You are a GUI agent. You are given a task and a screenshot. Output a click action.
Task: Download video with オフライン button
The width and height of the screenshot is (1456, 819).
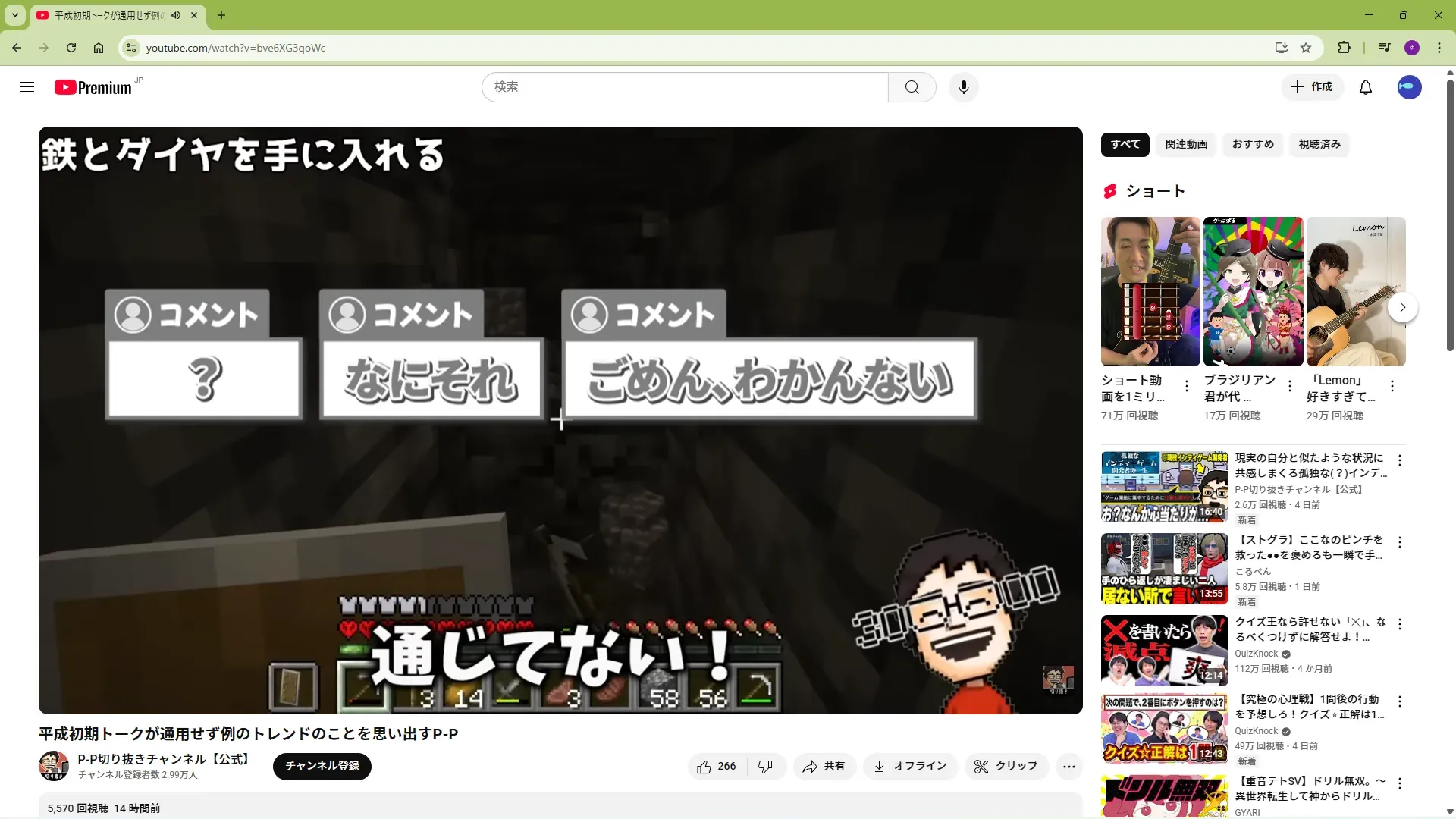coord(909,767)
